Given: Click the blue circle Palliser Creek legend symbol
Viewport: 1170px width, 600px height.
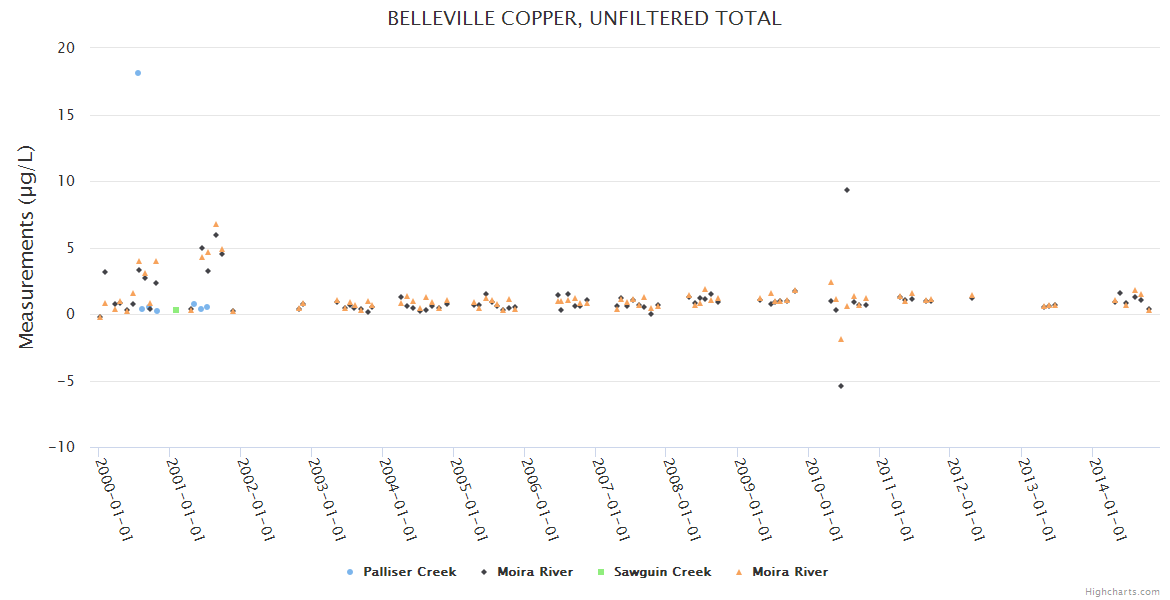Looking at the screenshot, I should click(x=349, y=572).
